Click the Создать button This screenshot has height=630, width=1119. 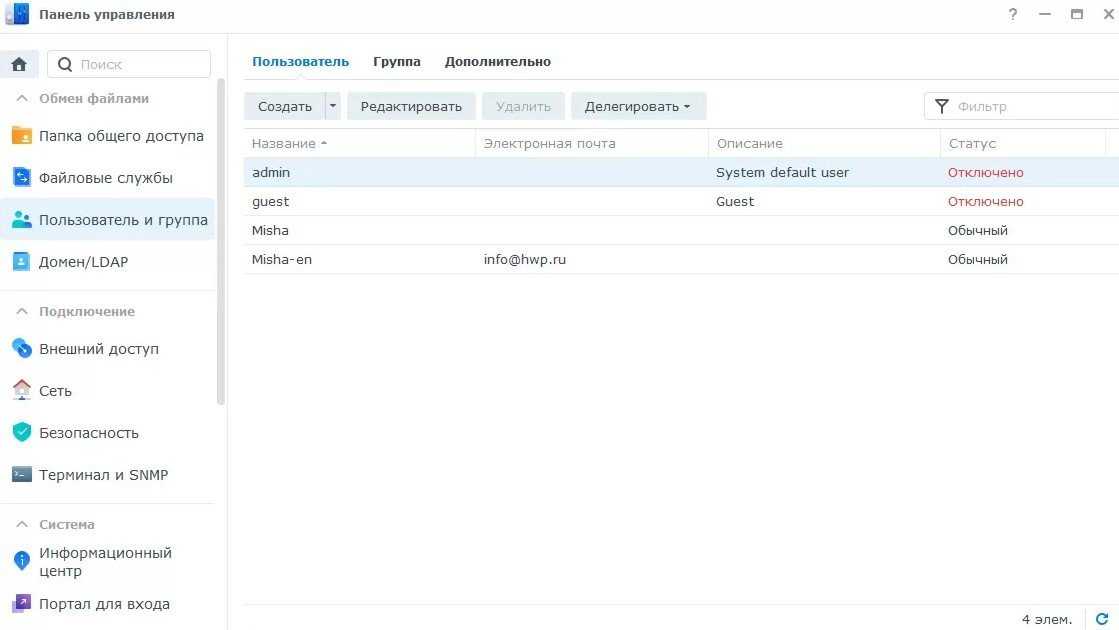click(285, 106)
